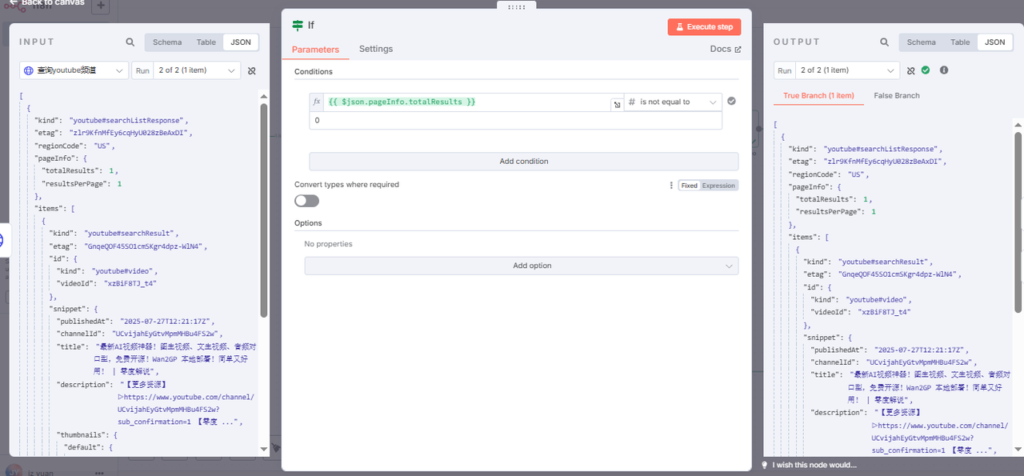Click the comparison value field containing 0

point(515,120)
